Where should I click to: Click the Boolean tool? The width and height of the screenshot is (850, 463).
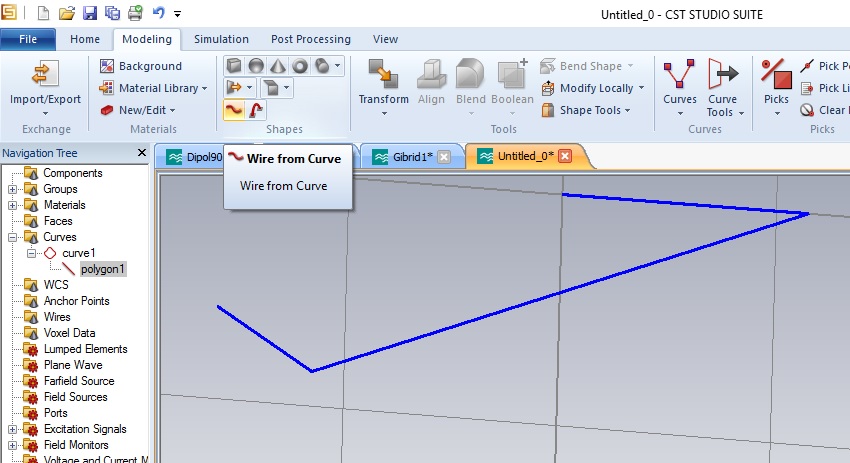[512, 87]
